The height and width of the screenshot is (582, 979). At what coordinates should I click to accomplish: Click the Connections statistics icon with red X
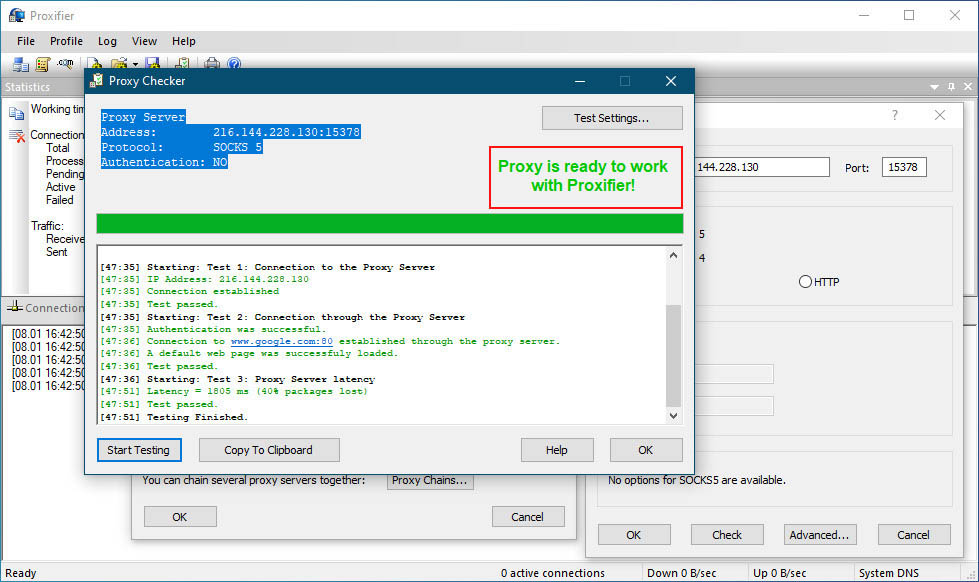(17, 136)
